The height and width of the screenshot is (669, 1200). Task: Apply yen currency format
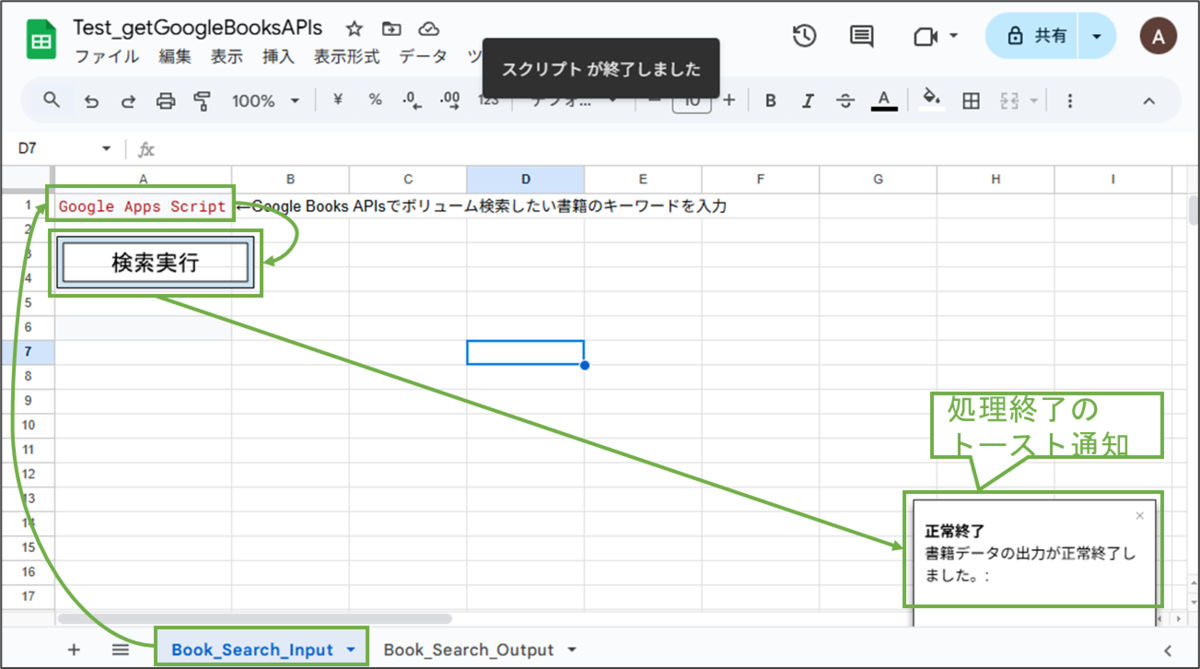pos(337,100)
